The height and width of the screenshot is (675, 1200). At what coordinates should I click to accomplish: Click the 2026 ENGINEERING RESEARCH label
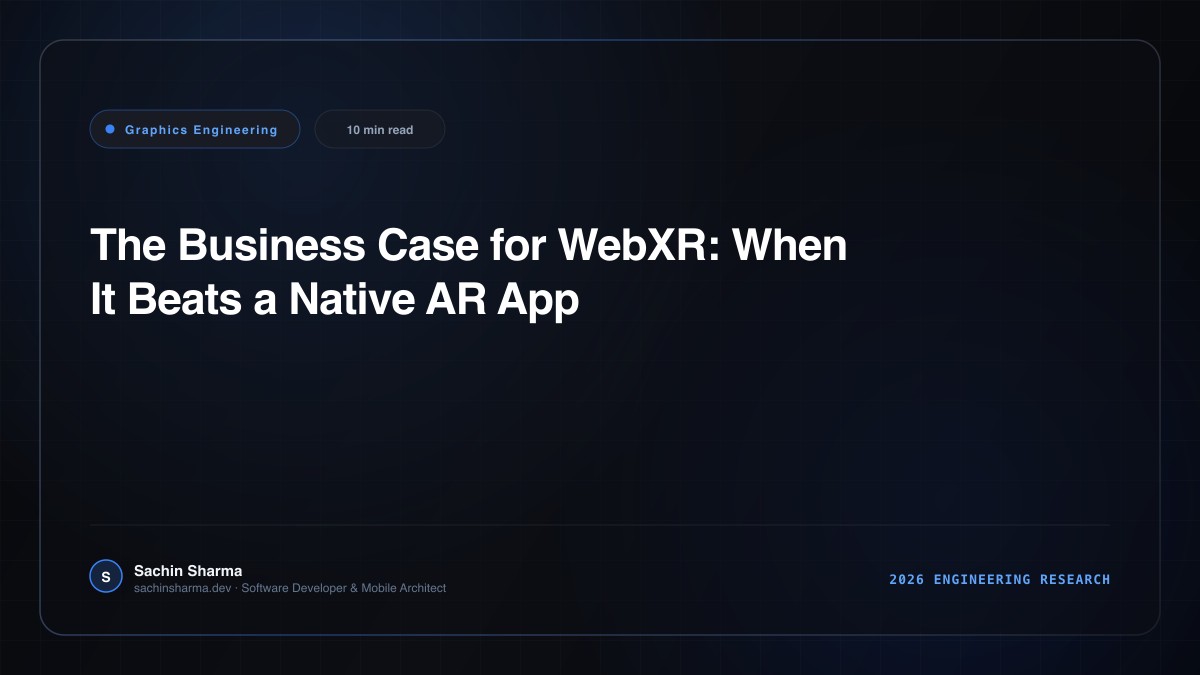tap(1000, 579)
